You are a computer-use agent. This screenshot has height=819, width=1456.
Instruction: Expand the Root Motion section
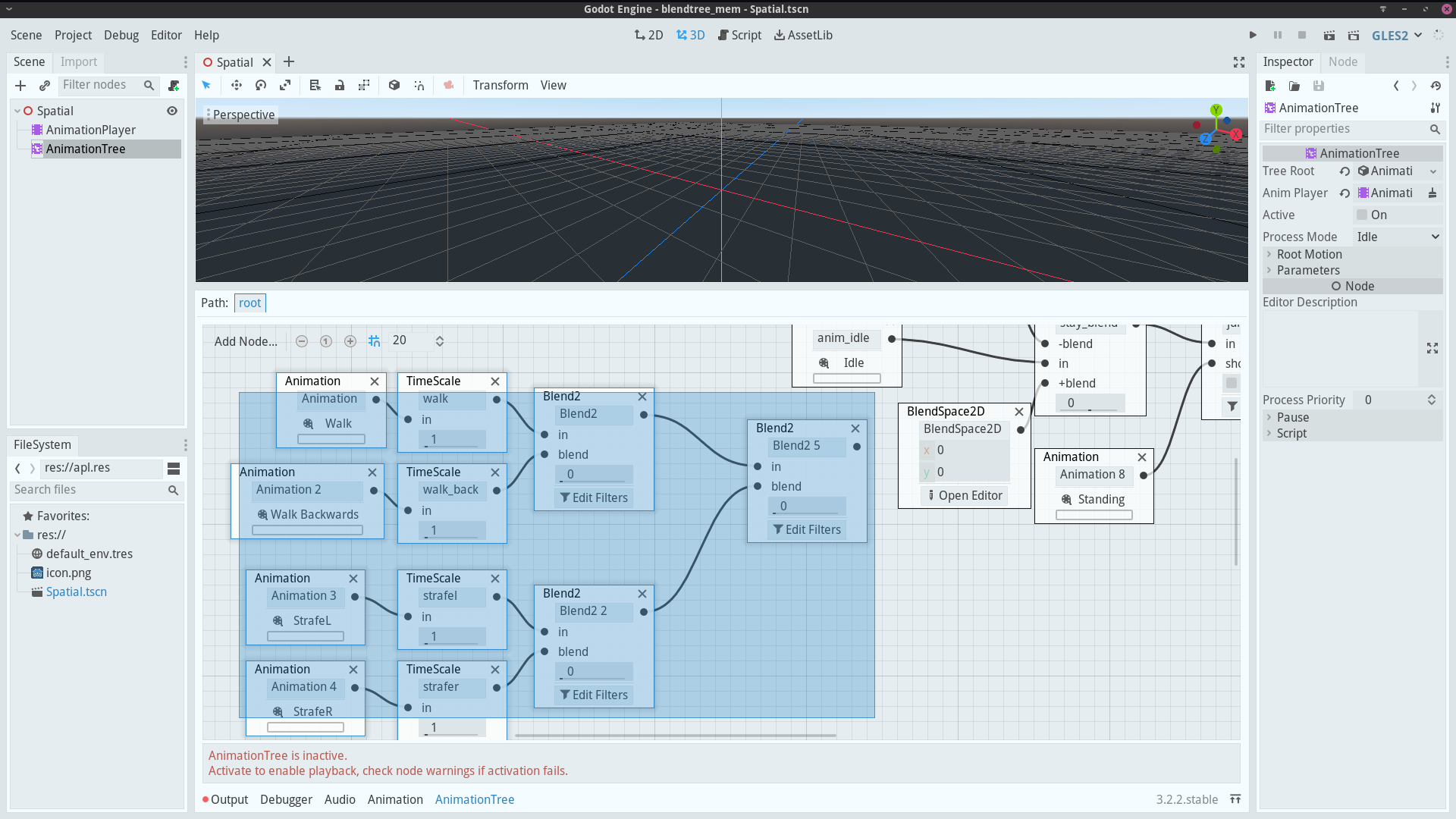click(x=1269, y=254)
